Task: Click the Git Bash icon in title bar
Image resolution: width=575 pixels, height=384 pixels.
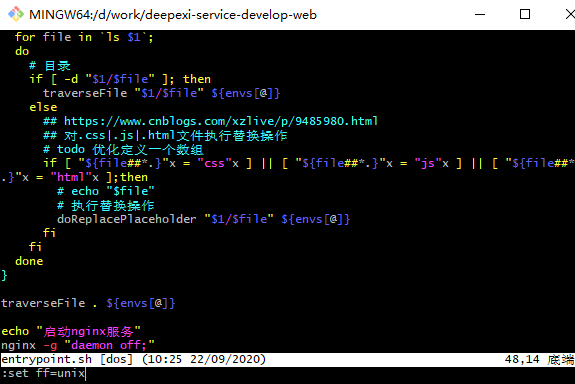Action: coord(16,14)
